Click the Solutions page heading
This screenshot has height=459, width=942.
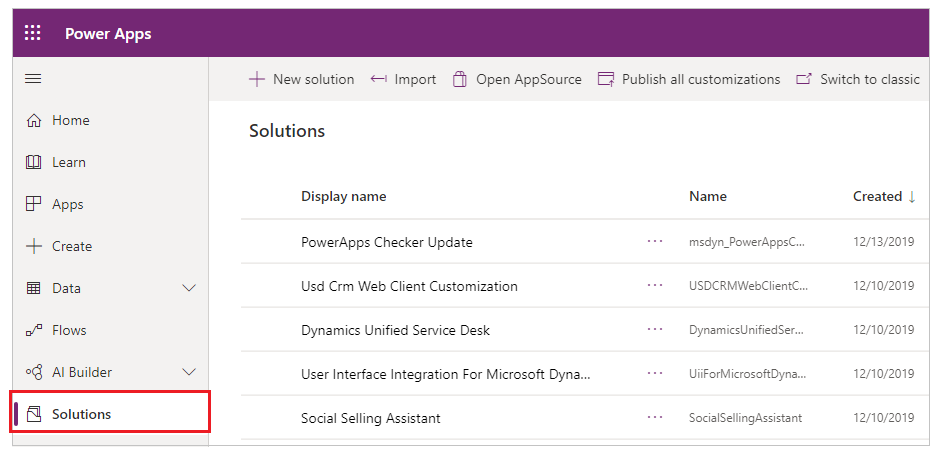pyautogui.click(x=287, y=130)
